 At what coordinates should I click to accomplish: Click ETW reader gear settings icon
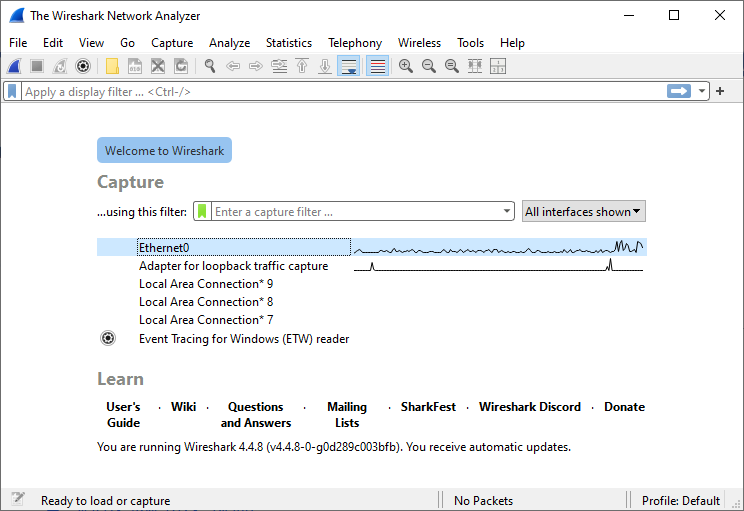[x=108, y=338]
